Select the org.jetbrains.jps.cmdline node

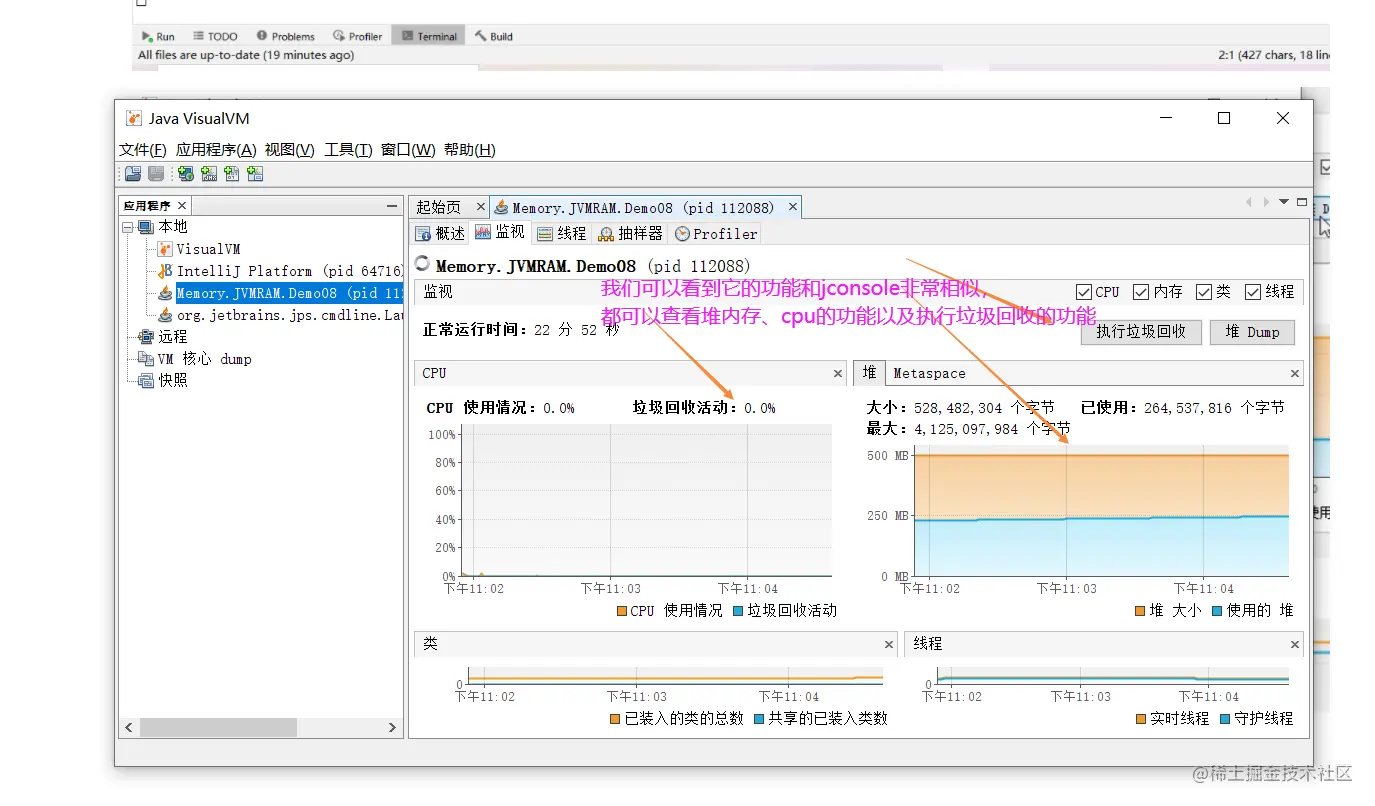click(x=290, y=315)
